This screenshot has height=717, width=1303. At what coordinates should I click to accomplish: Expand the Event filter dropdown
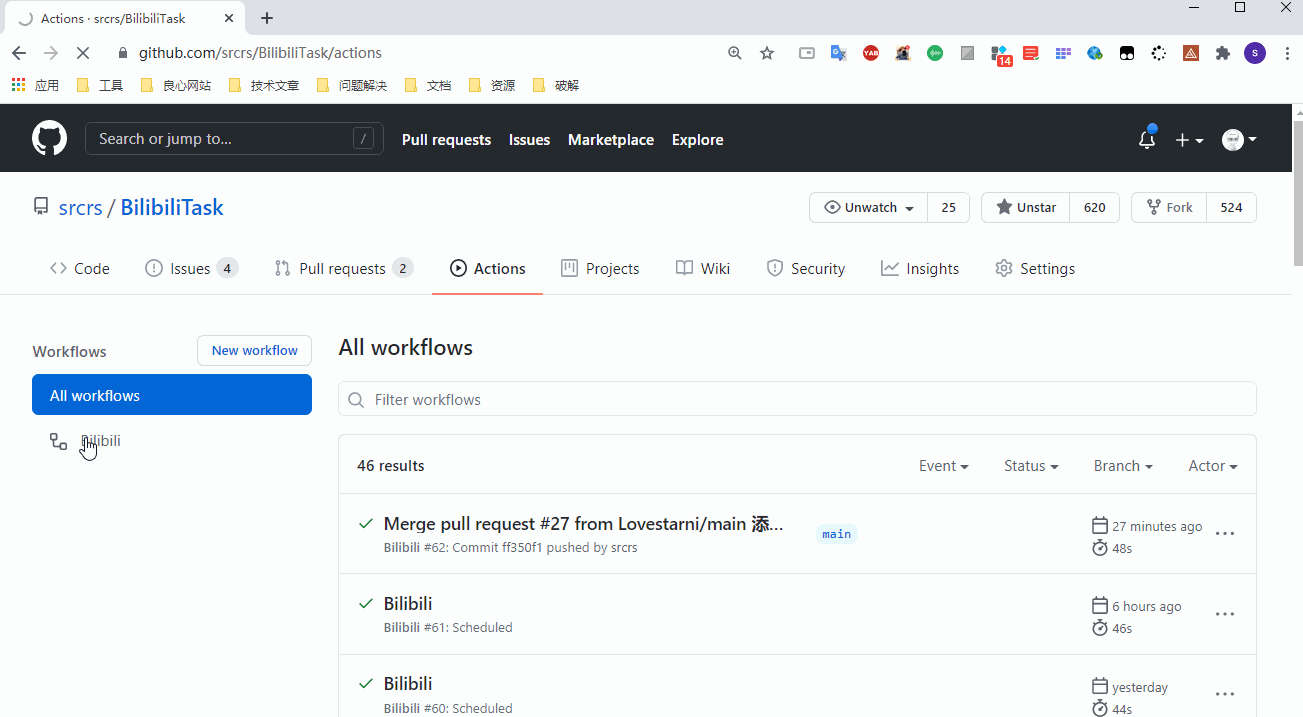[943, 466]
